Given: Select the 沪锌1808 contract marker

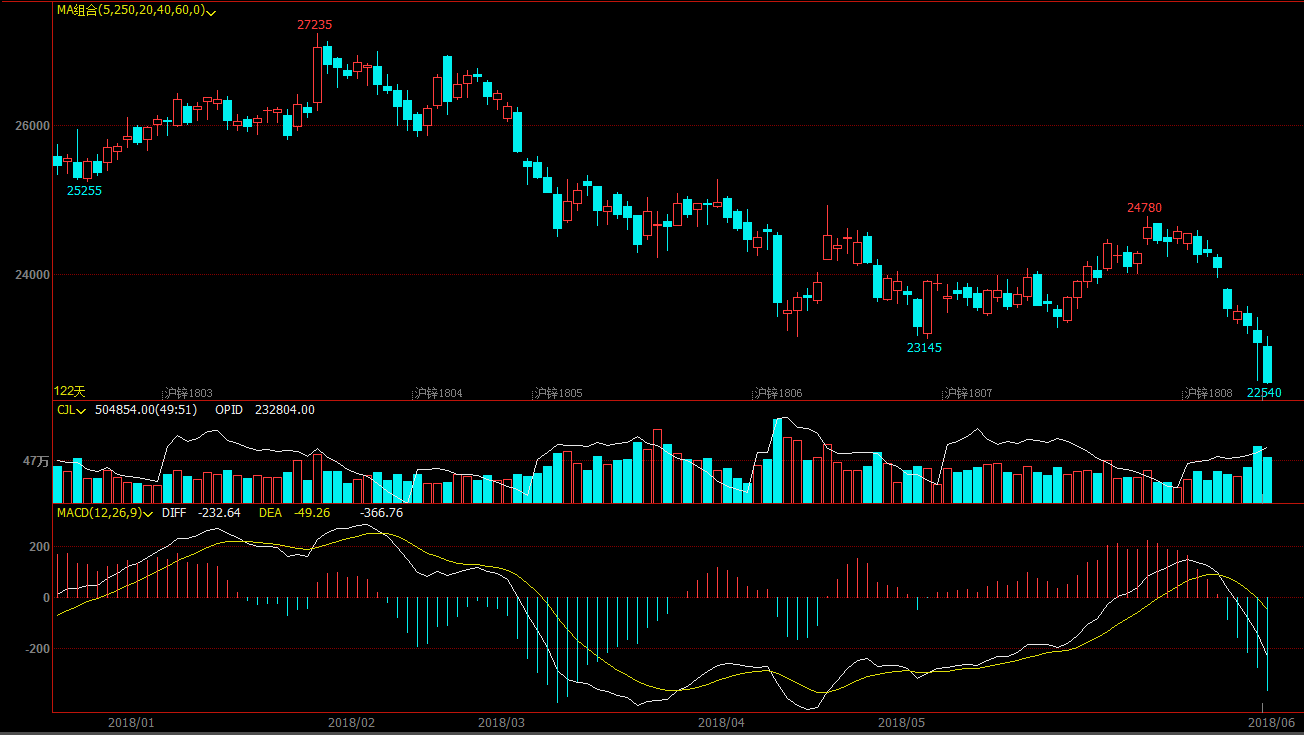Looking at the screenshot, I should (x=1208, y=393).
